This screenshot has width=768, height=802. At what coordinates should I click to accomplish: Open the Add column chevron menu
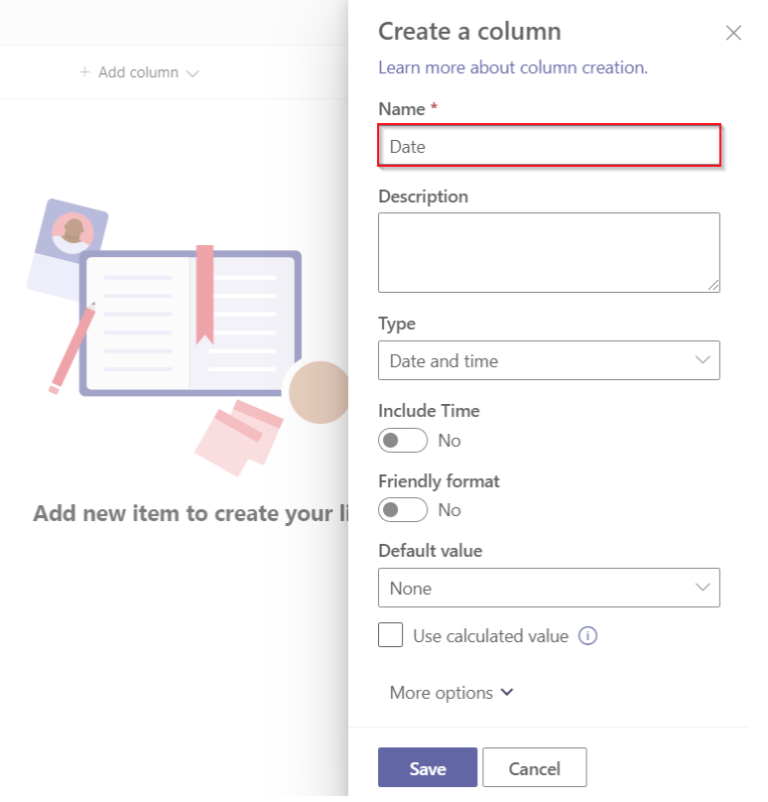pyautogui.click(x=193, y=73)
